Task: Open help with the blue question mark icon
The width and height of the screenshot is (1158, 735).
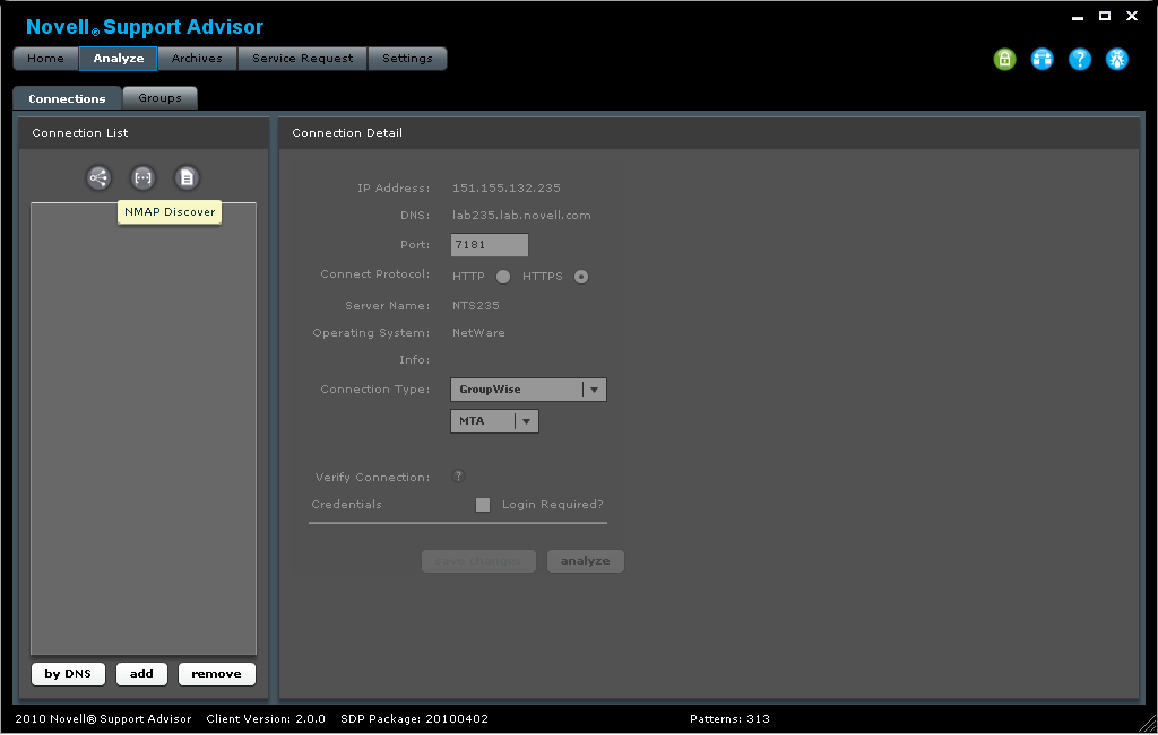Action: pos(1080,59)
